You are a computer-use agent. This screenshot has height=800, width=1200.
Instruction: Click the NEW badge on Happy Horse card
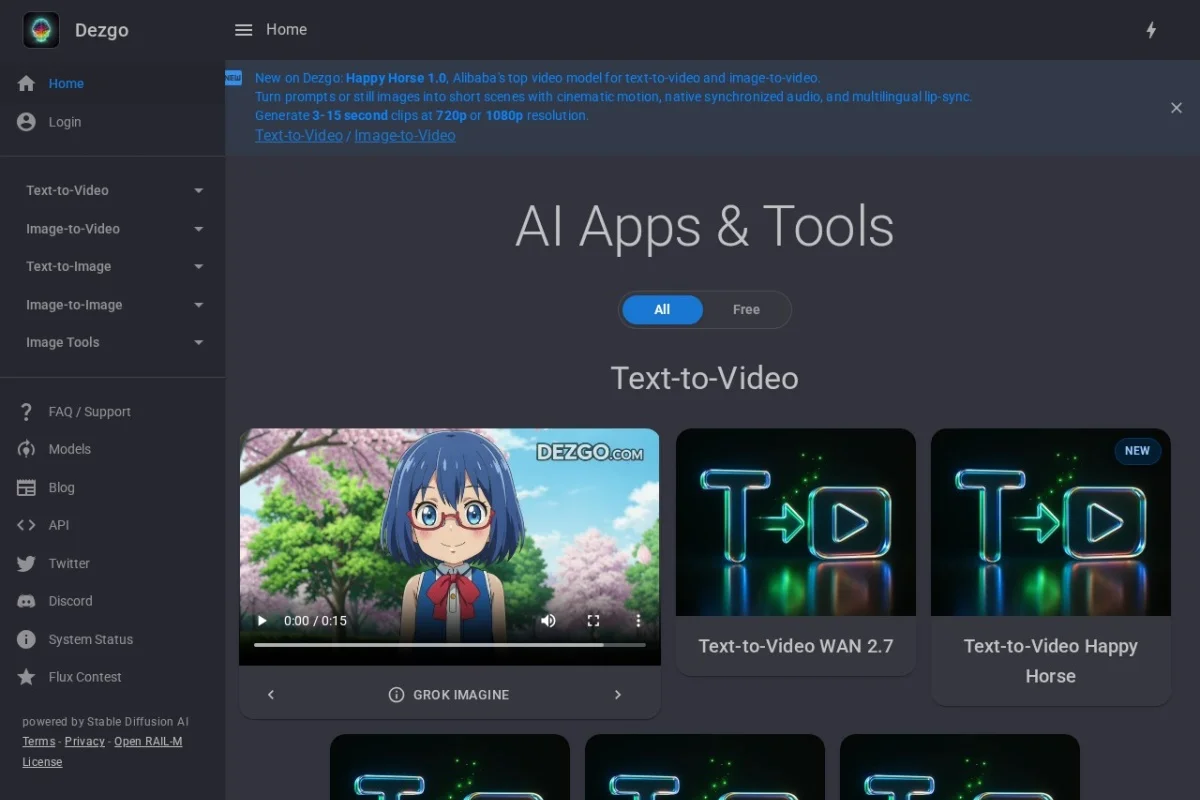(x=1138, y=451)
